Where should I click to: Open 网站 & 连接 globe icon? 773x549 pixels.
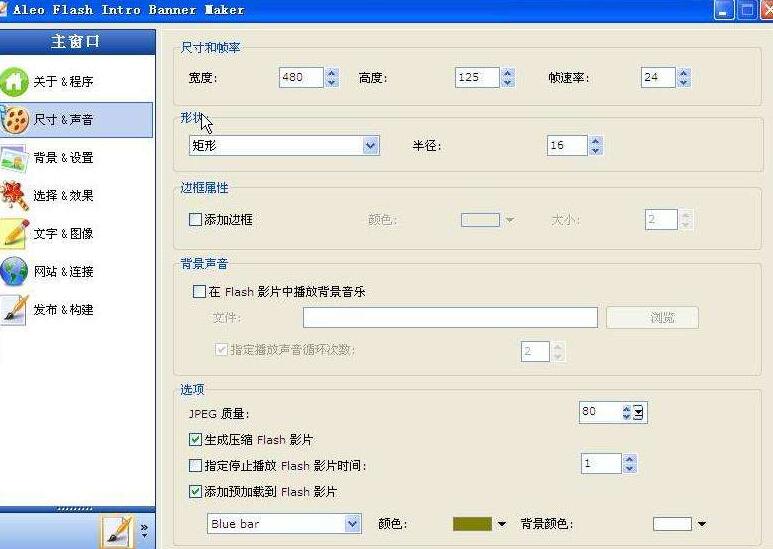pyautogui.click(x=14, y=272)
